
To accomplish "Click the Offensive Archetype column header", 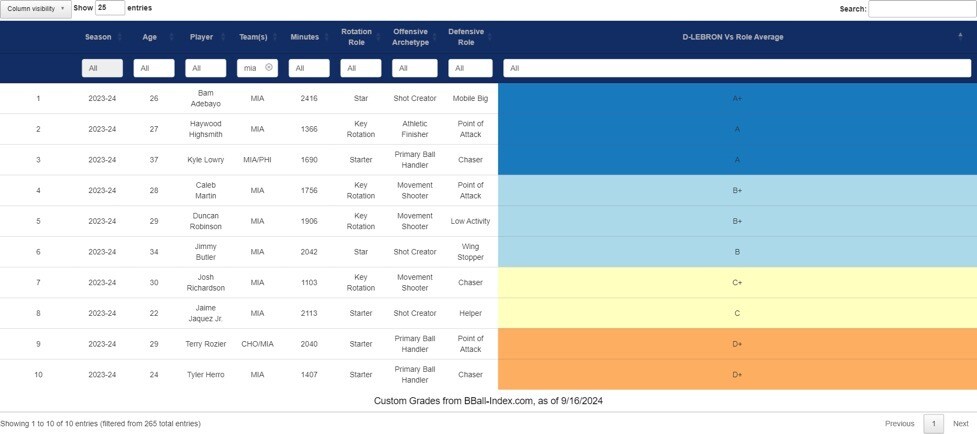I will tap(410, 37).
